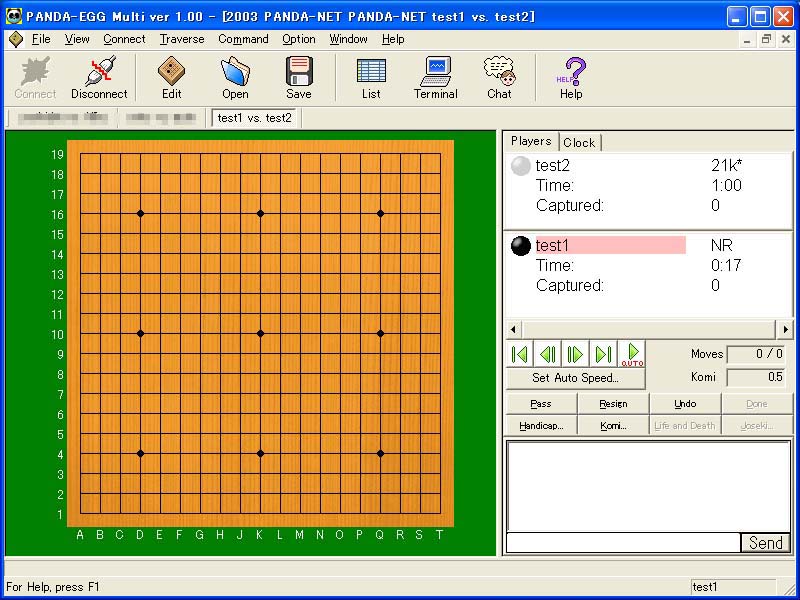Save the game with Save icon
Screen dimensions: 800x600
[x=298, y=77]
